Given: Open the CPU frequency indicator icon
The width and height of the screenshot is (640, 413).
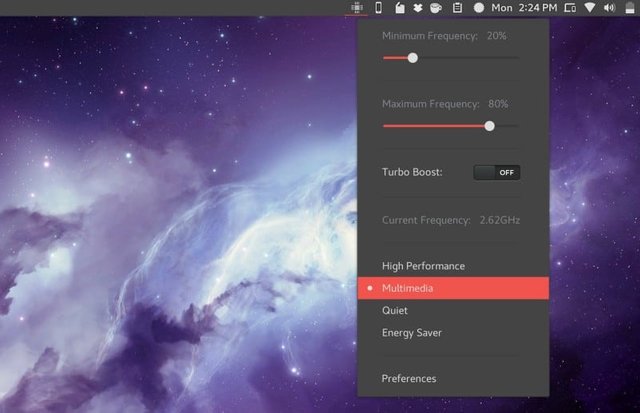Looking at the screenshot, I should [357, 8].
